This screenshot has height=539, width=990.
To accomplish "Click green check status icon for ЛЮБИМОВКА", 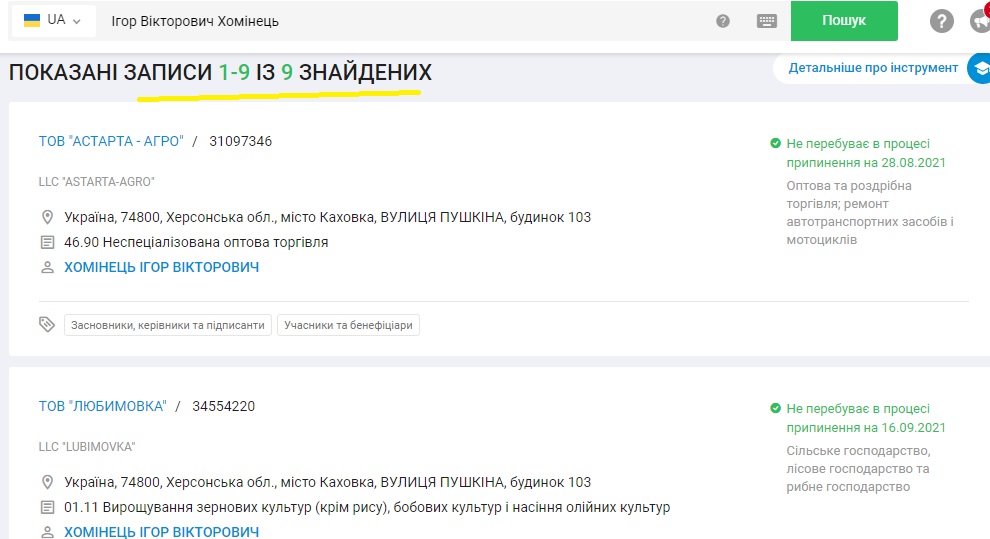I will click(x=775, y=409).
